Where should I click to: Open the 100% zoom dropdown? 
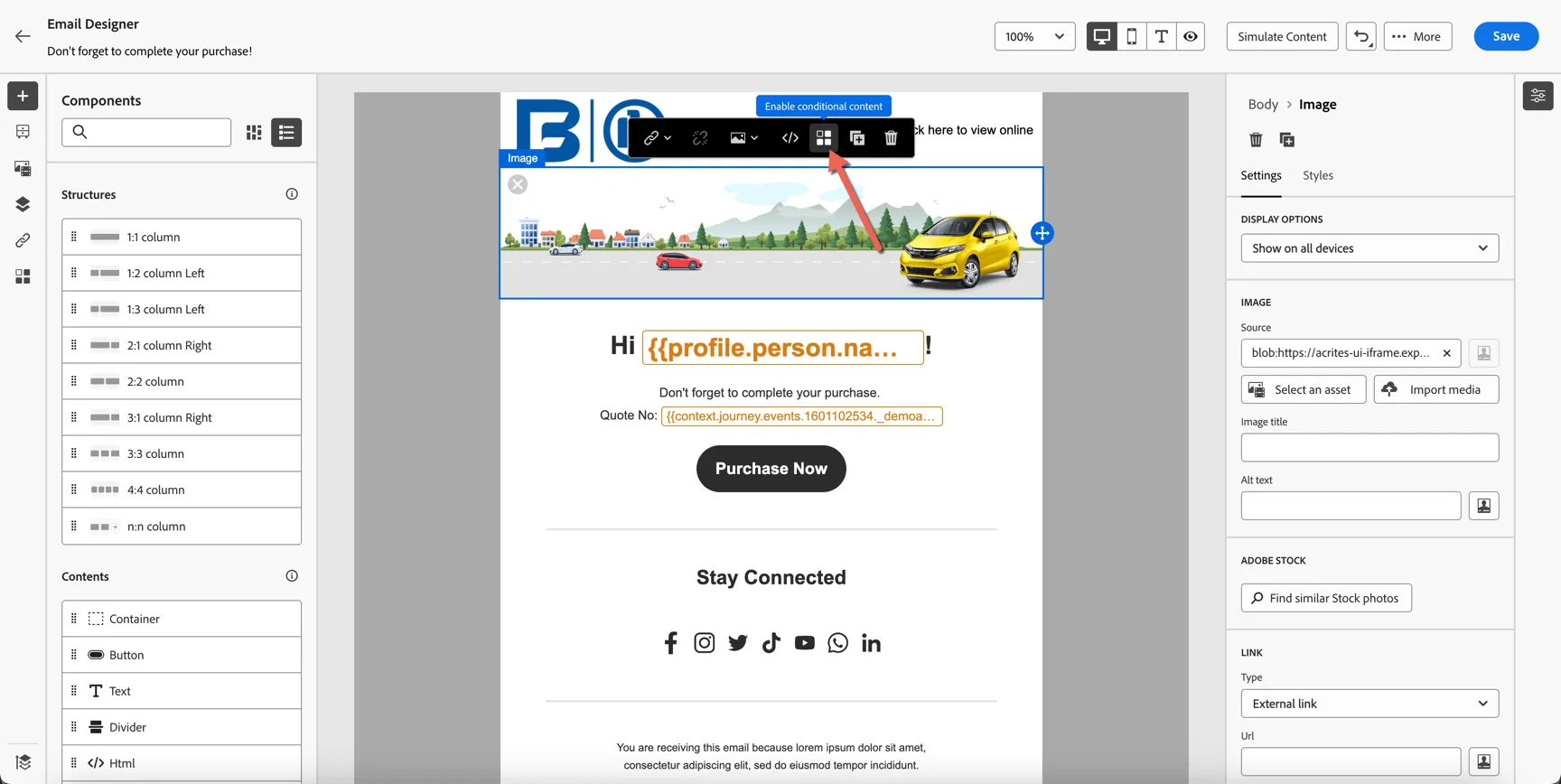click(x=1034, y=36)
